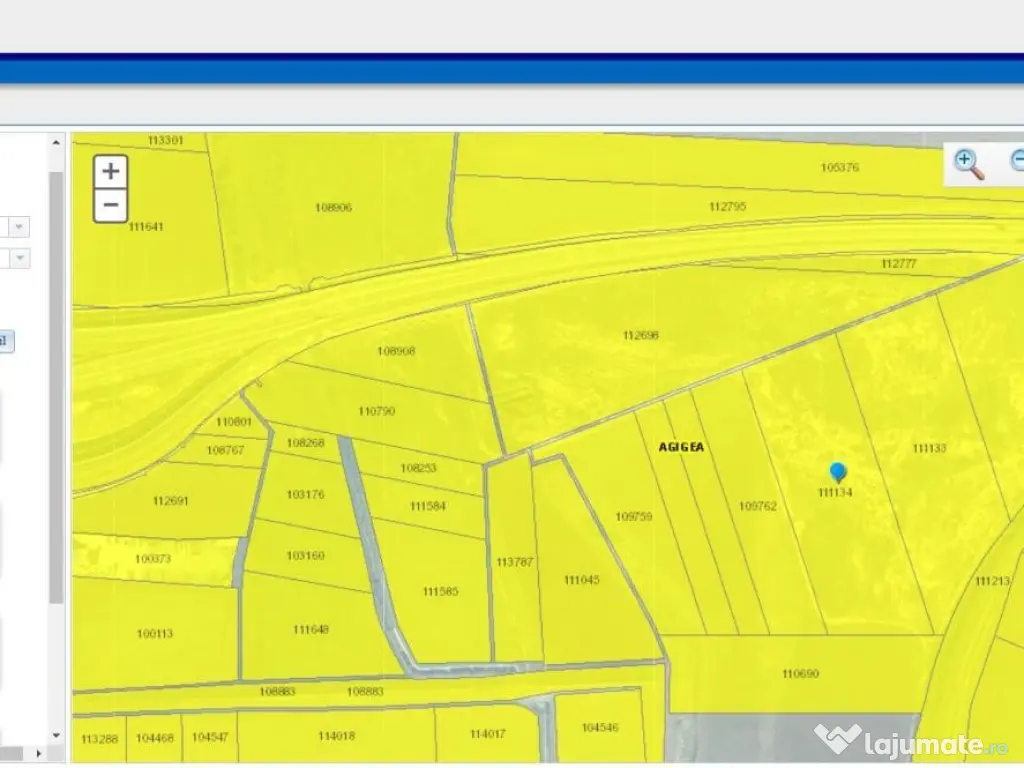Select parcel 112795 on the map

click(727, 206)
